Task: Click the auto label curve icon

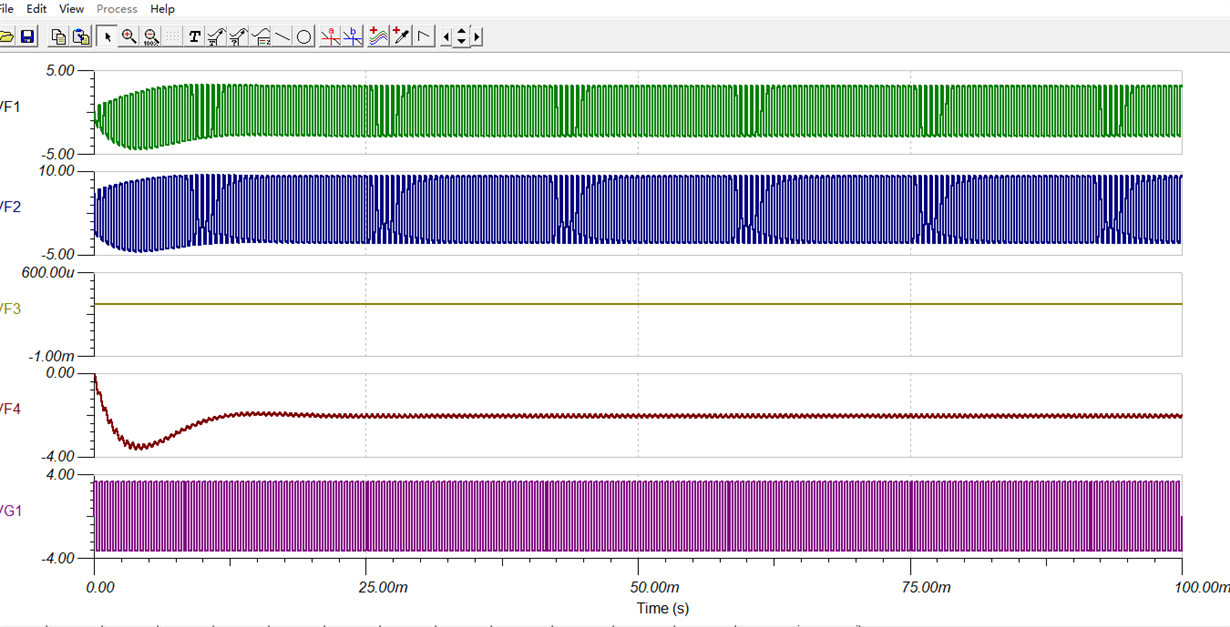Action: click(x=217, y=37)
